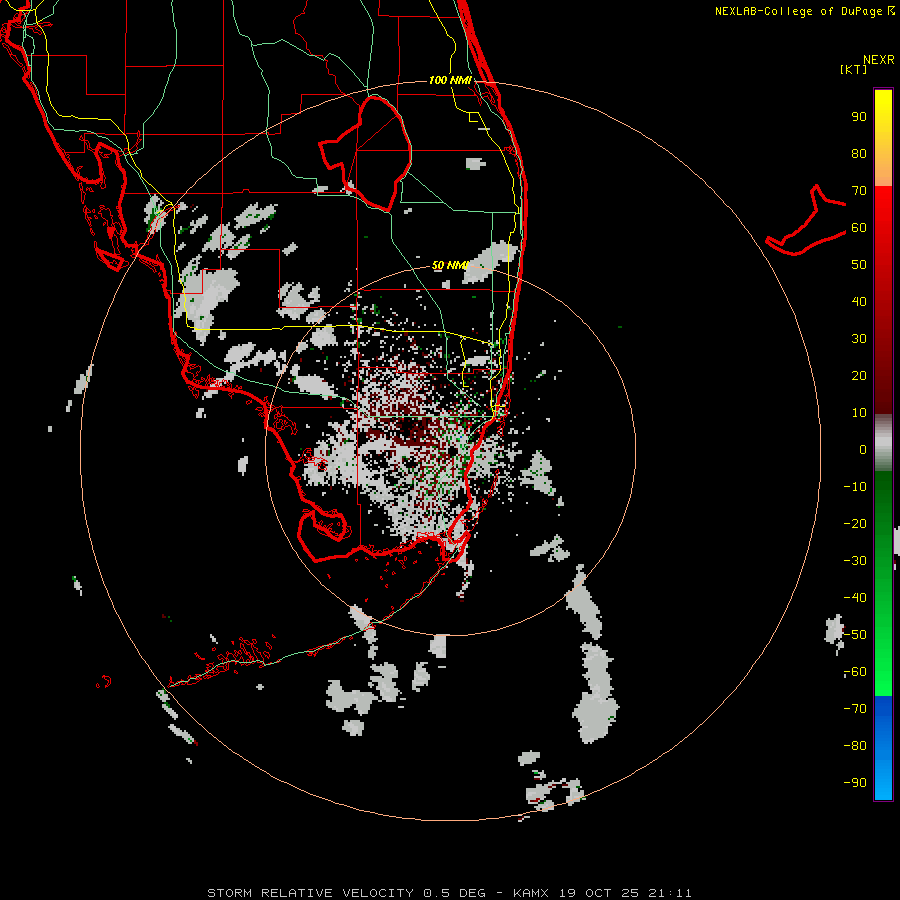Click the -40 knot scale label
The width and height of the screenshot is (900, 900).
pos(855,598)
